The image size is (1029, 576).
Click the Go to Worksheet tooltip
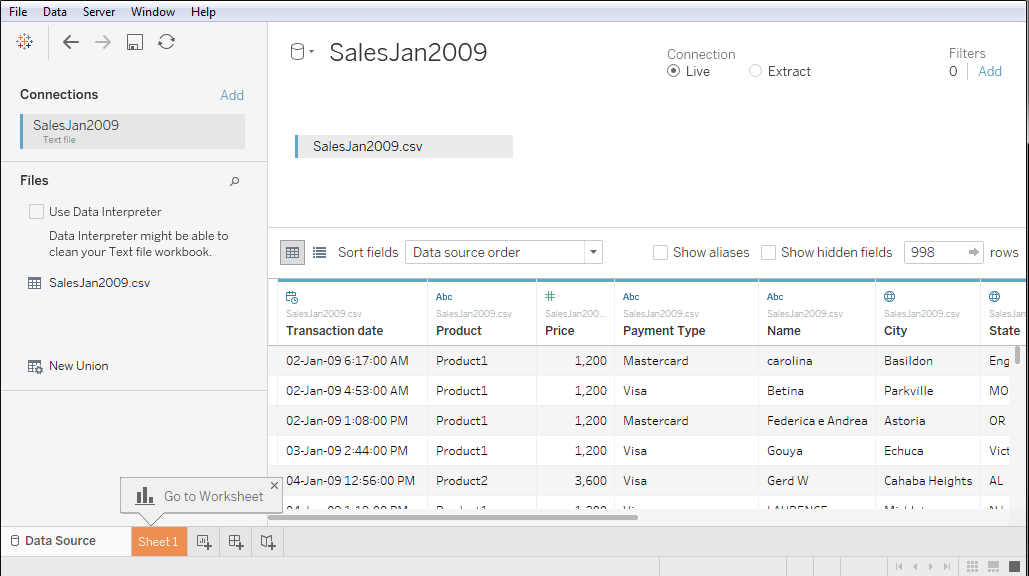coord(201,496)
